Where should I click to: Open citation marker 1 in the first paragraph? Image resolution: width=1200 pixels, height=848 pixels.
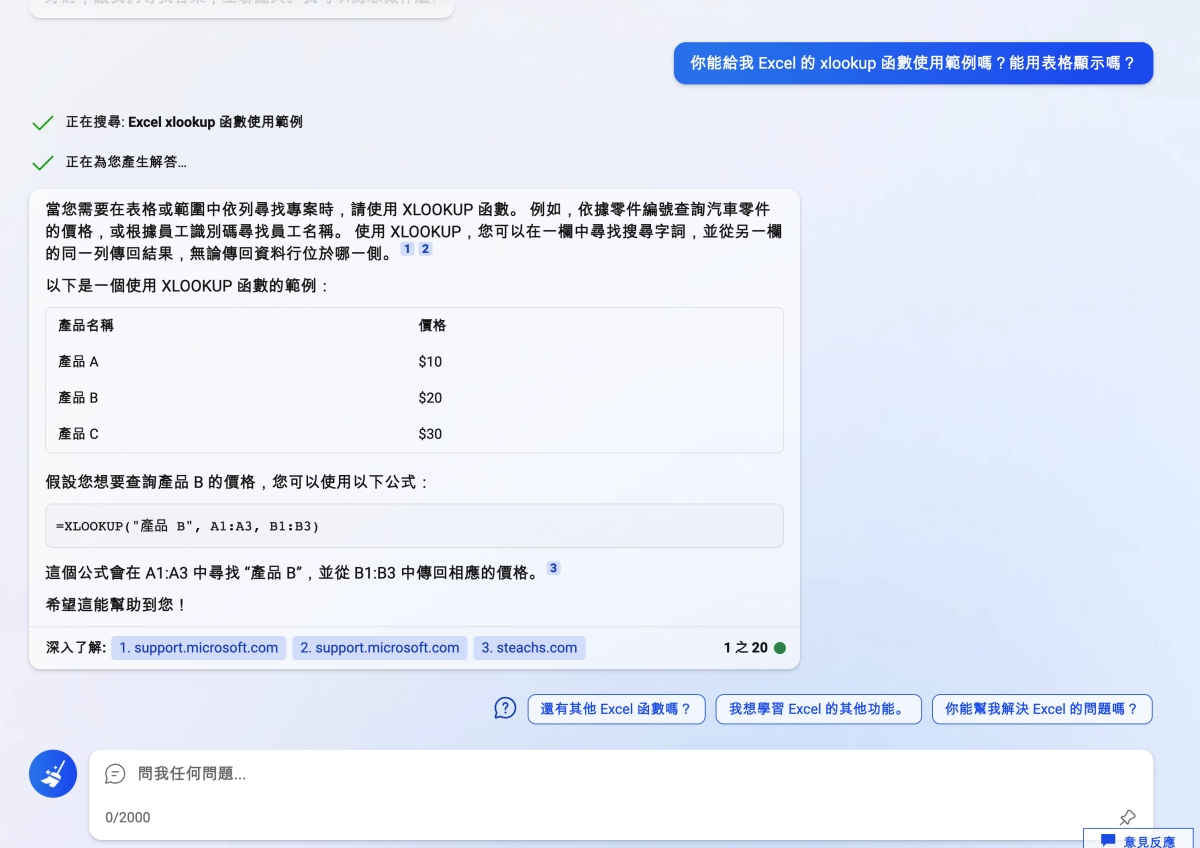(407, 249)
